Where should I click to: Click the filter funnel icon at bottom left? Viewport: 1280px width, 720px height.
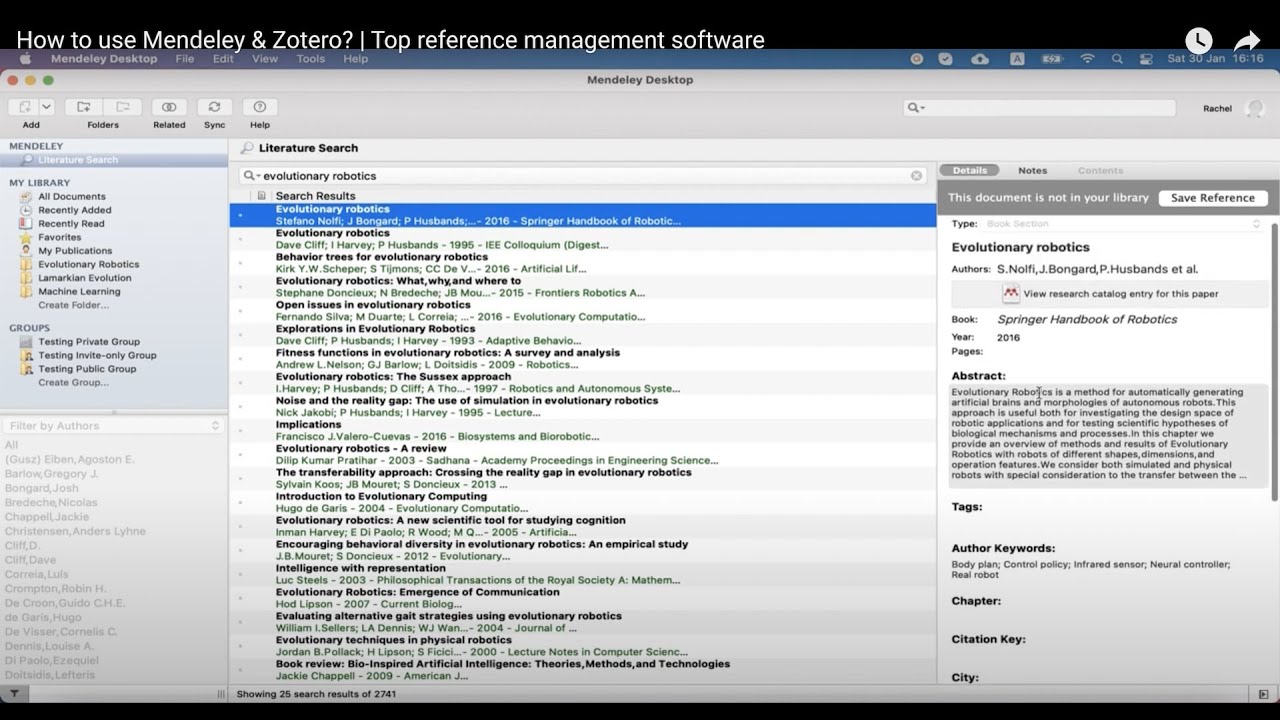(x=14, y=694)
